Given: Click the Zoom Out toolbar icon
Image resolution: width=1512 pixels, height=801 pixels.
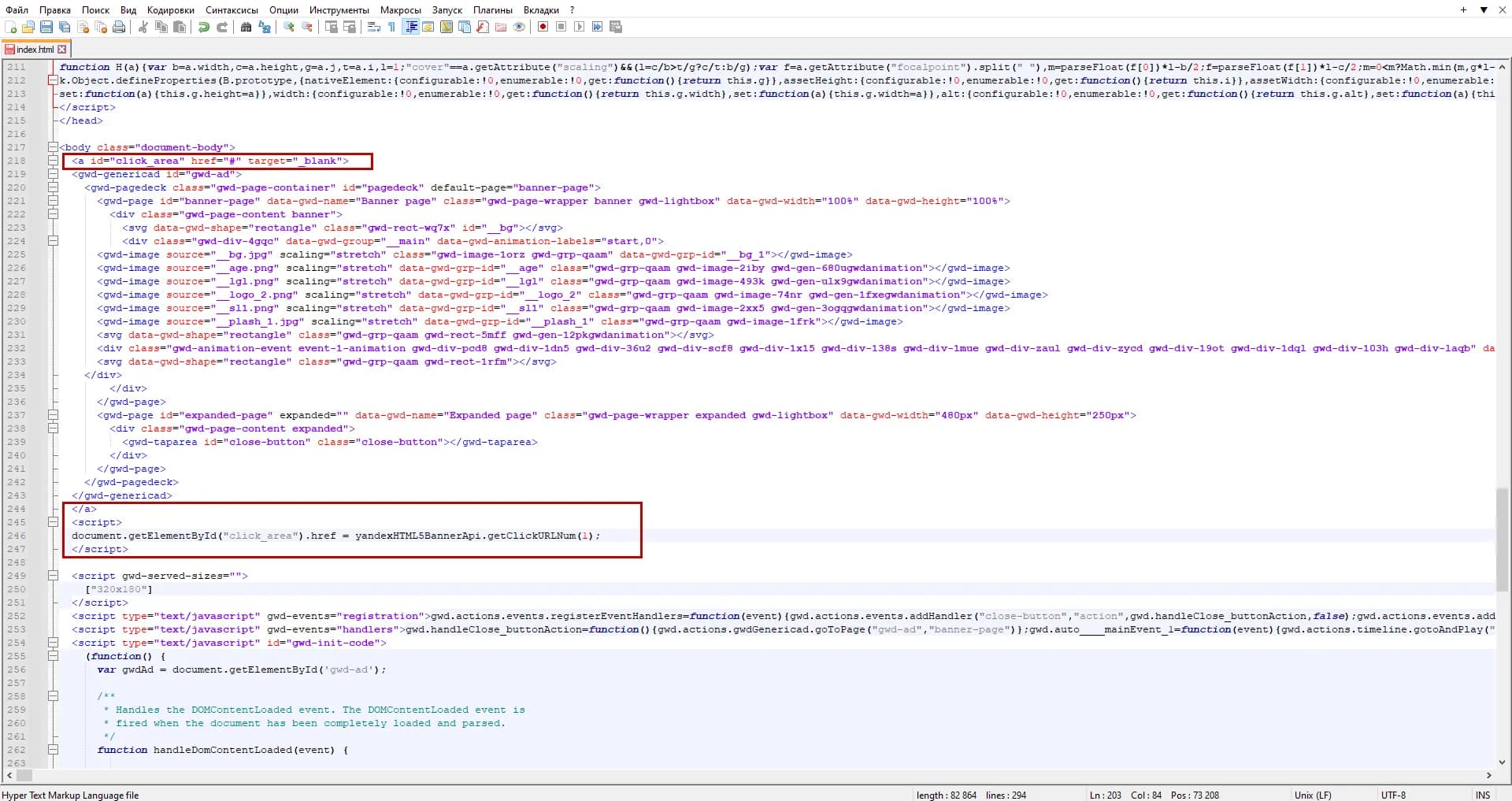Looking at the screenshot, I should point(307,28).
